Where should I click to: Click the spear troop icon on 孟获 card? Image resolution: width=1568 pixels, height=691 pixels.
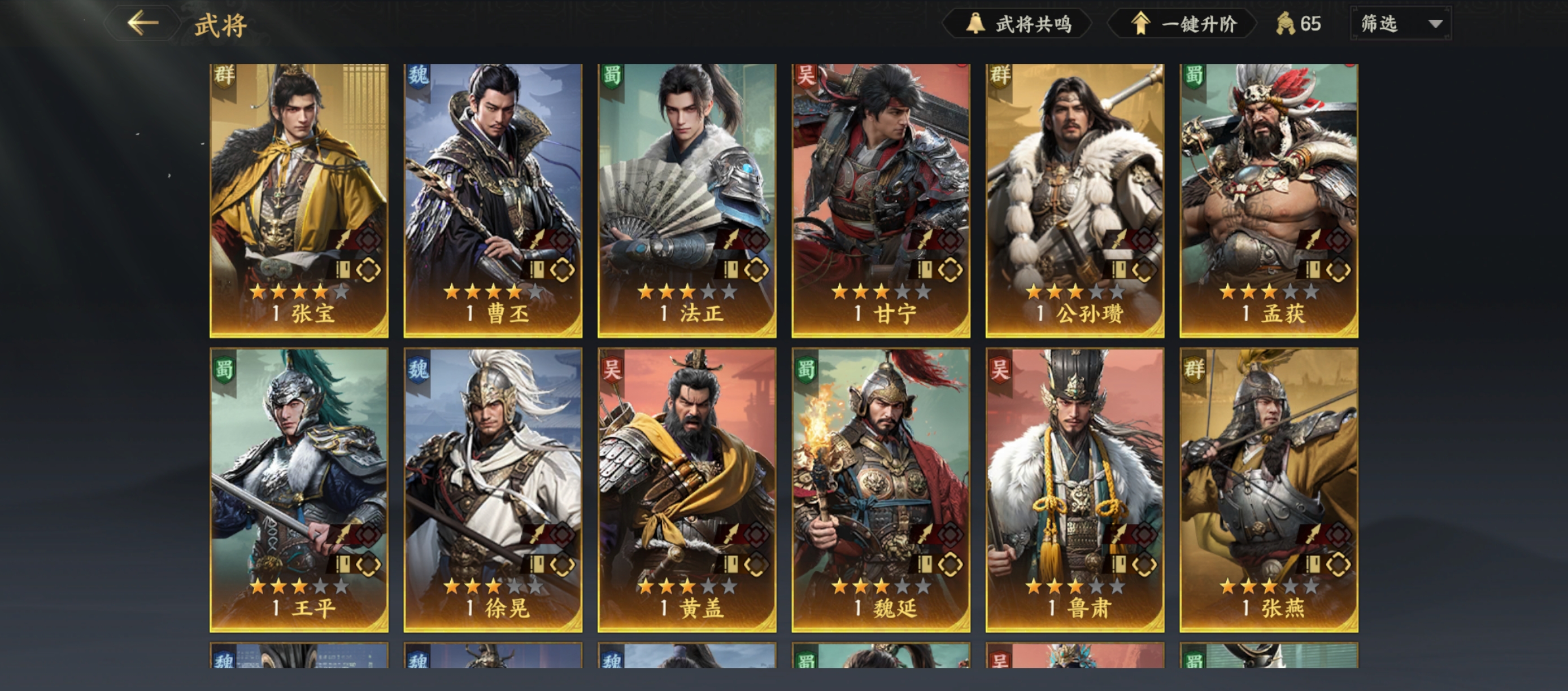pyautogui.click(x=1313, y=239)
